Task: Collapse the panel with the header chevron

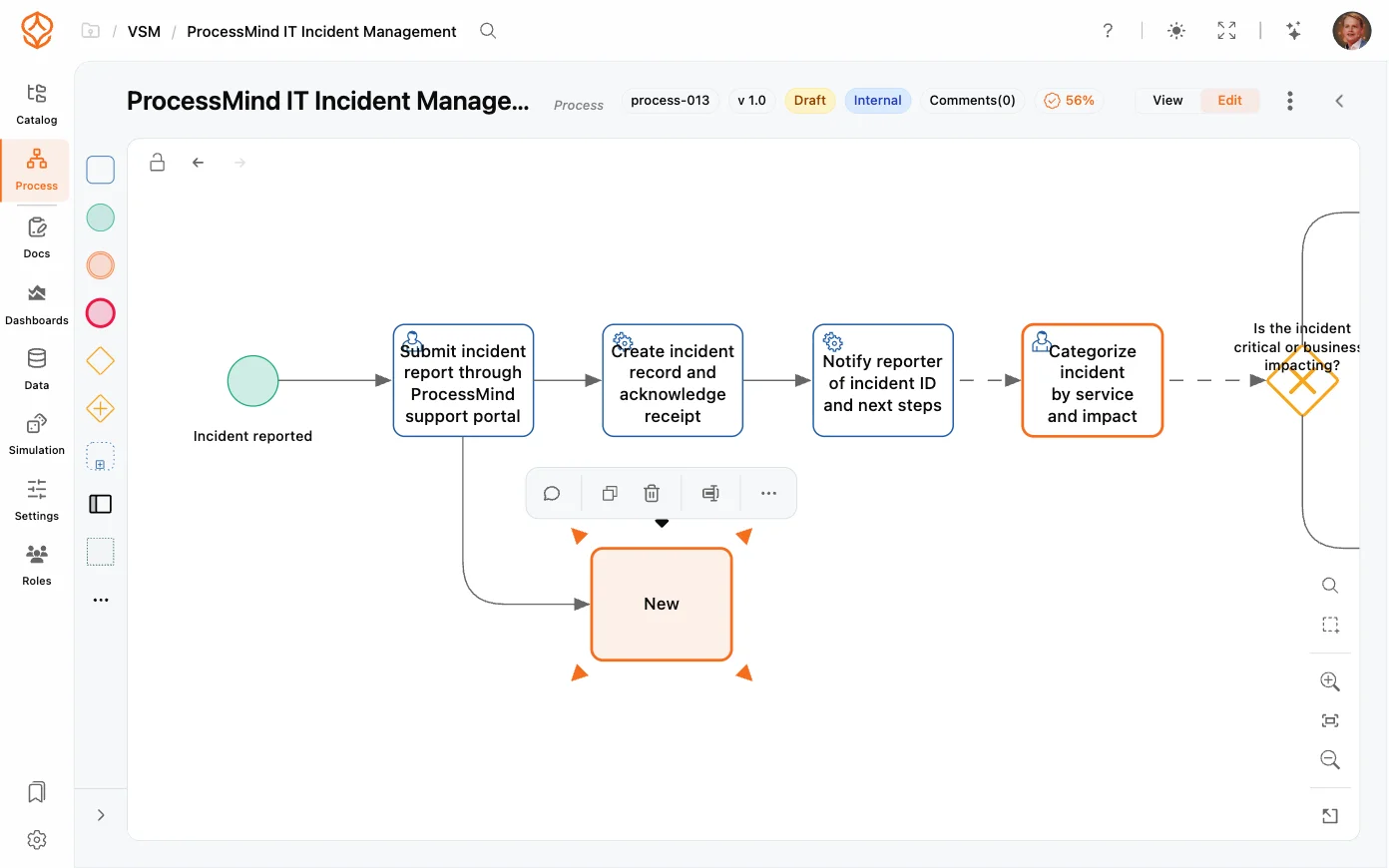Action: tap(1339, 101)
